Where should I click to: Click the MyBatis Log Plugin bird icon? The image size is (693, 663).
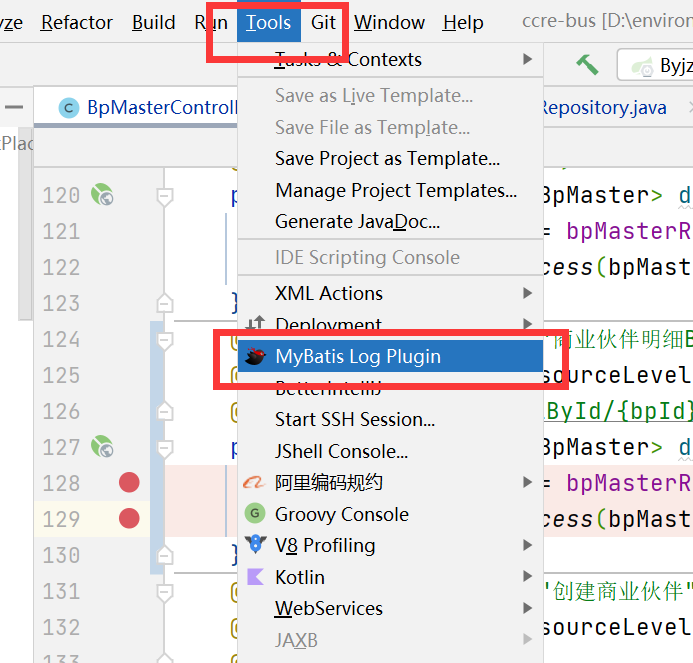[x=255, y=356]
